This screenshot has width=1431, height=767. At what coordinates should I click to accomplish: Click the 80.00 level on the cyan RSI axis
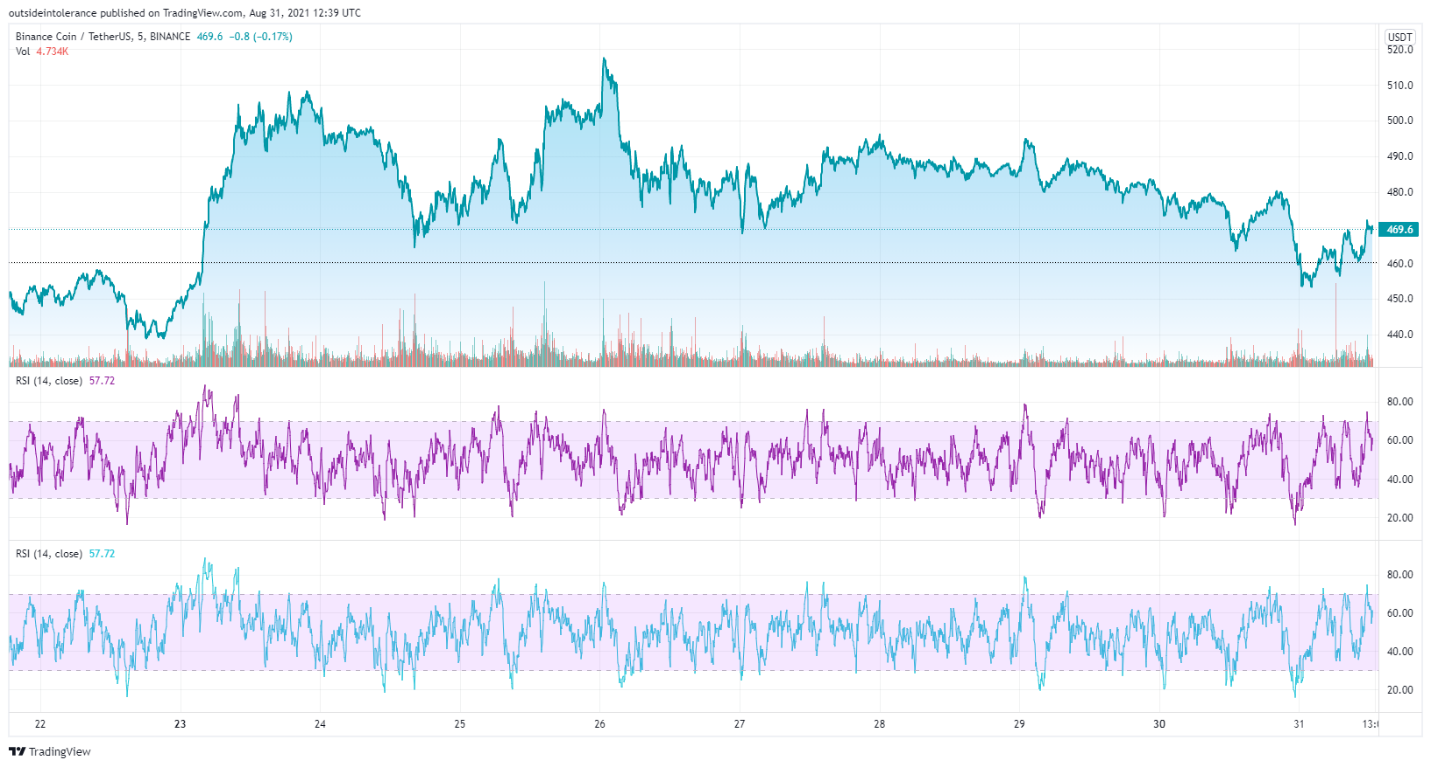[1399, 575]
